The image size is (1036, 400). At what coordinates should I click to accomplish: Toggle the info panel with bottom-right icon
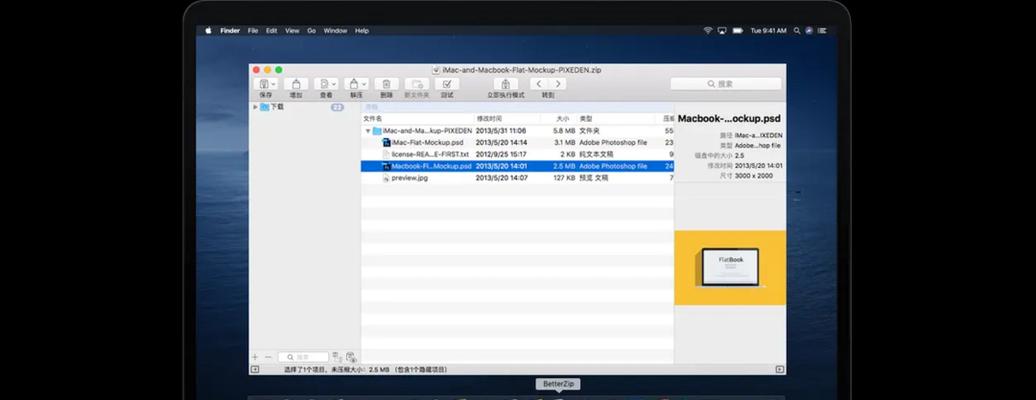pyautogui.click(x=780, y=370)
